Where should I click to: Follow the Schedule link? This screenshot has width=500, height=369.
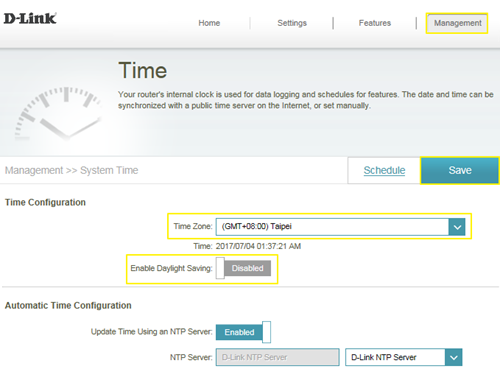384,170
